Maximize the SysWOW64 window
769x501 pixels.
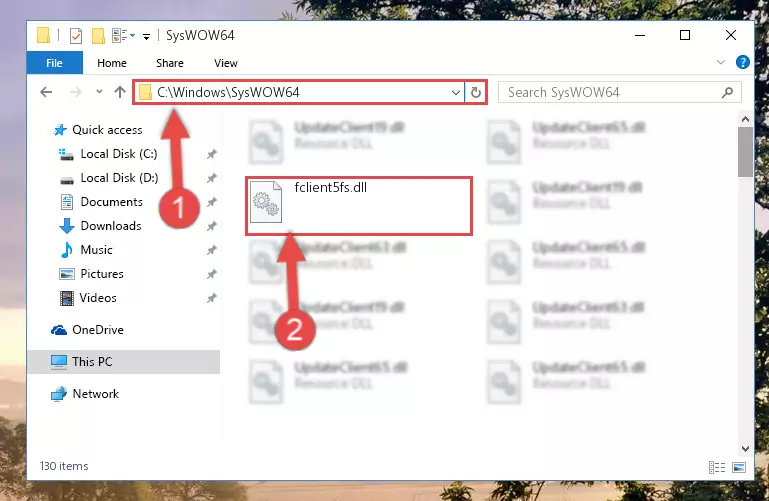point(685,35)
